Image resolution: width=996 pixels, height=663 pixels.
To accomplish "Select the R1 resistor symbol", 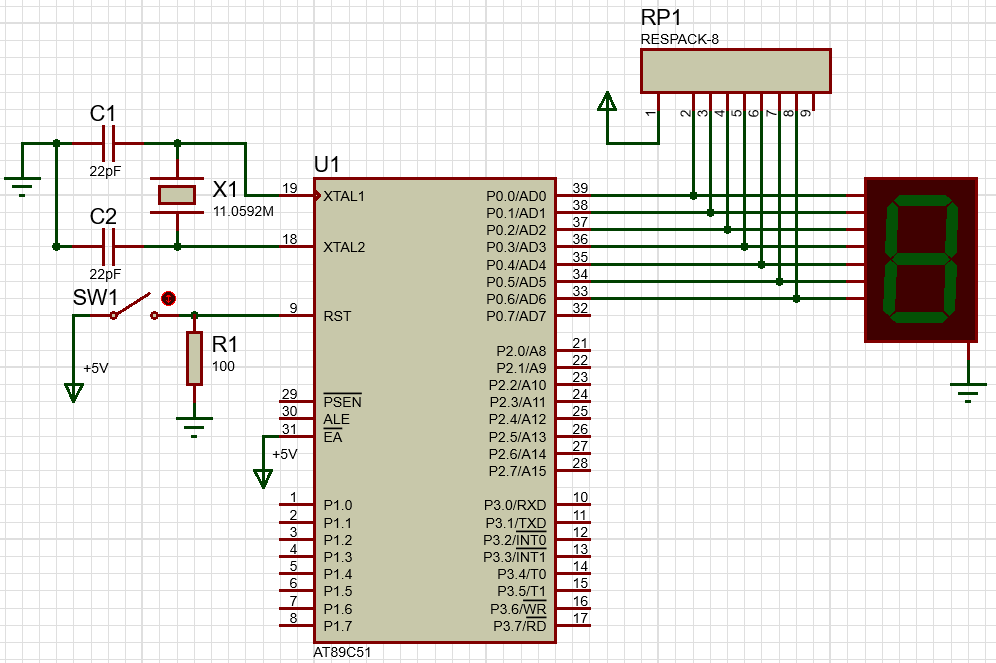I will point(194,358).
